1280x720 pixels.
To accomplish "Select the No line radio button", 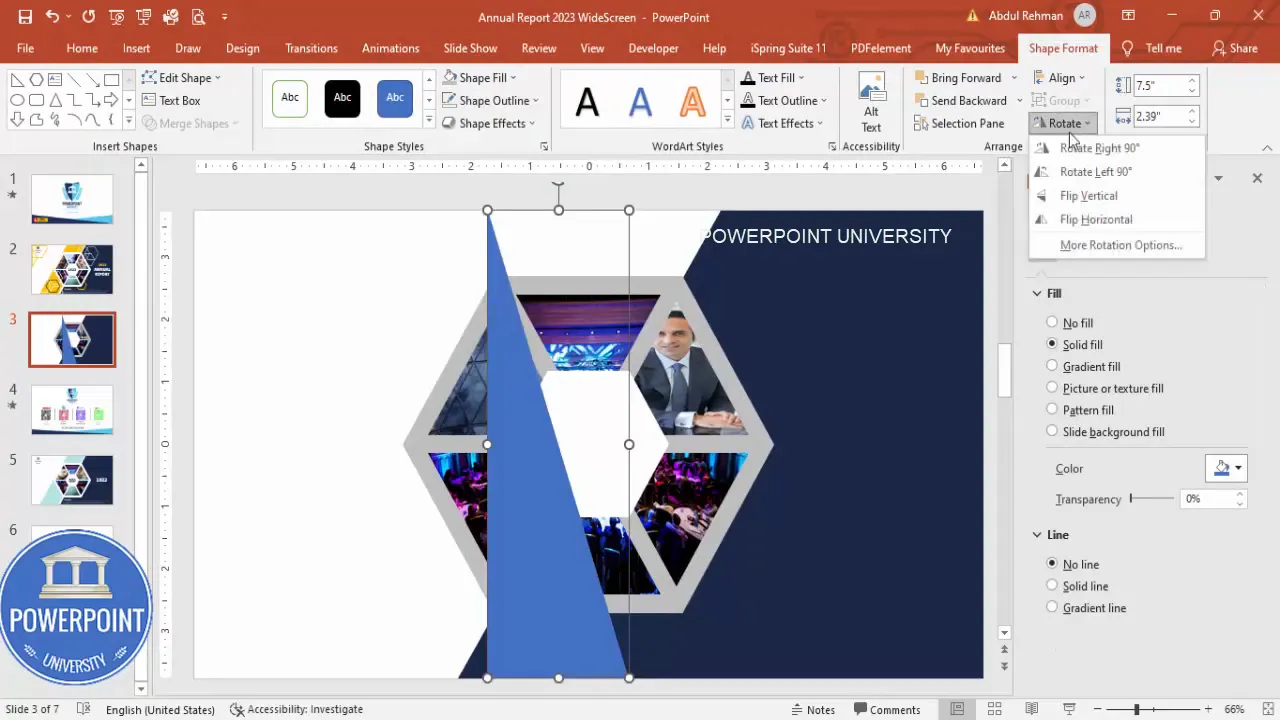I will click(1052, 564).
